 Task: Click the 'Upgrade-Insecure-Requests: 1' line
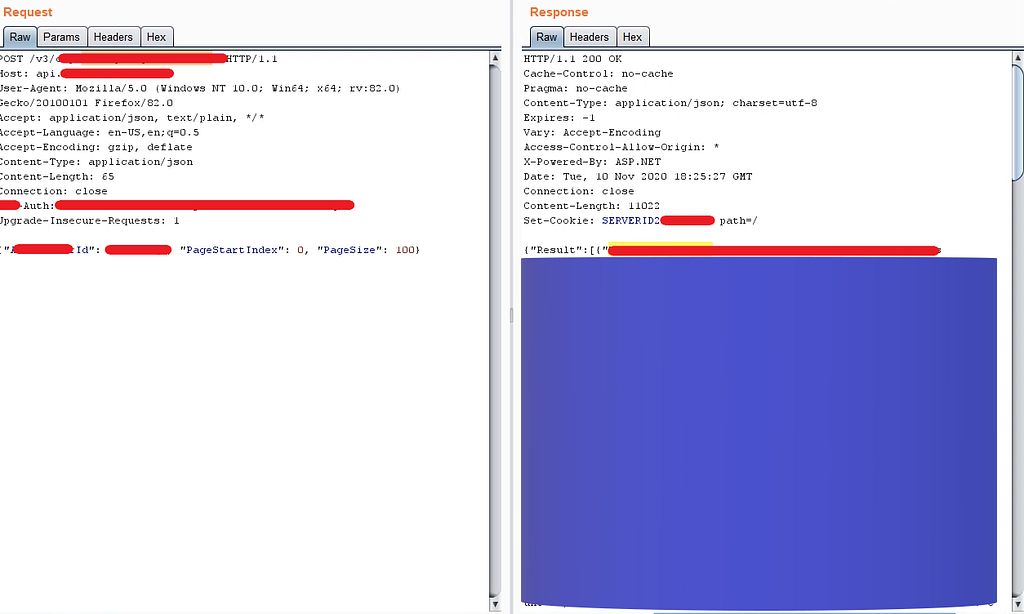tap(89, 220)
